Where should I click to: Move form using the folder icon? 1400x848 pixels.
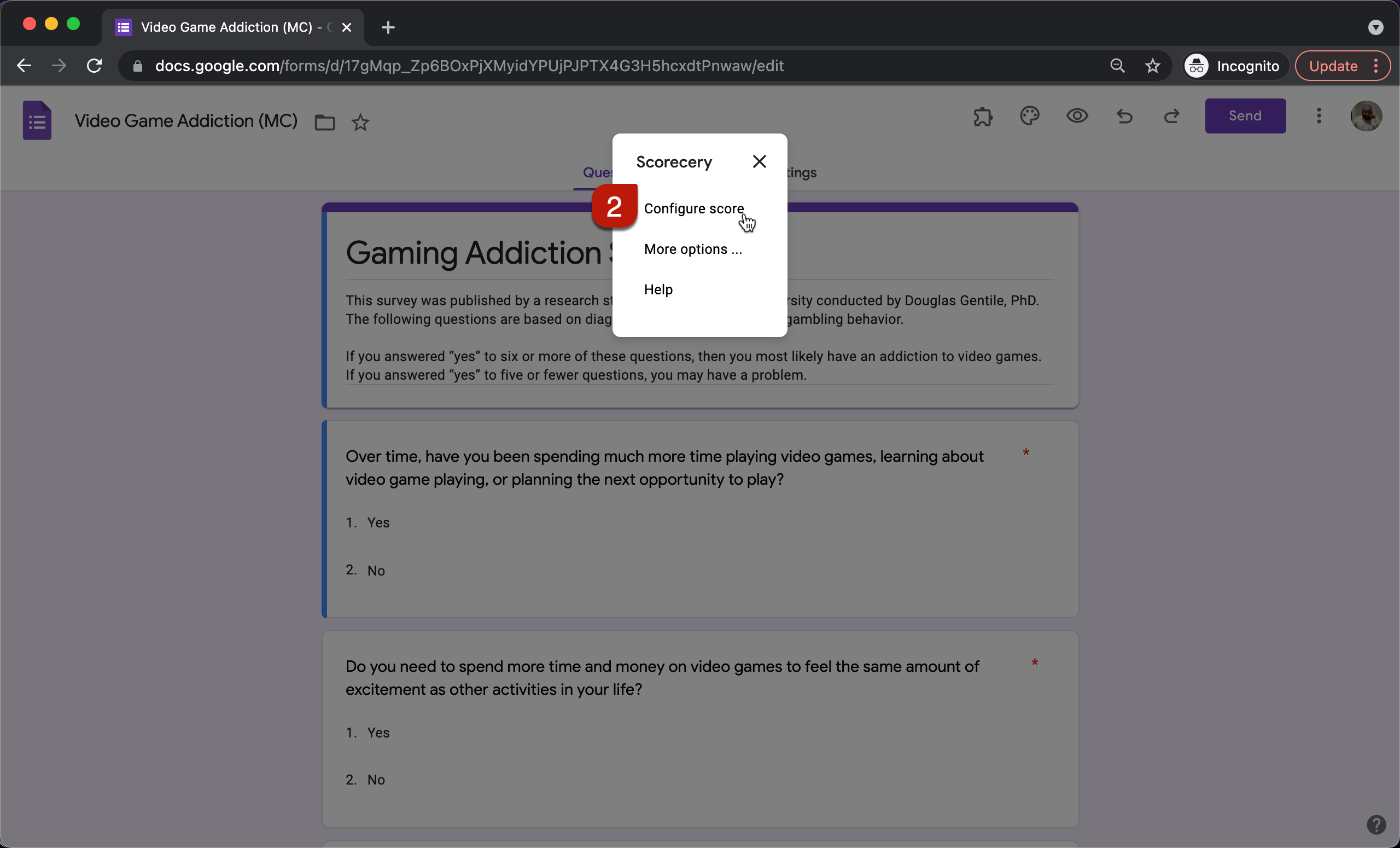(x=324, y=122)
